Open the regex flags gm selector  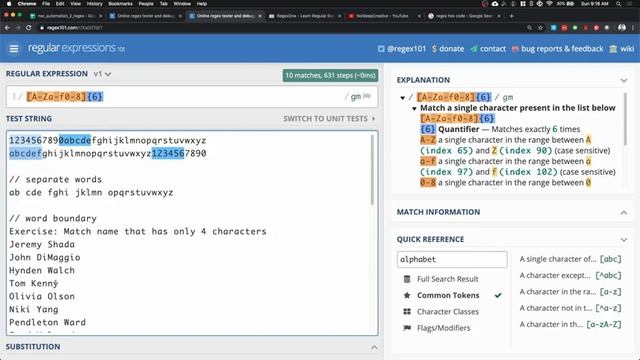(x=360, y=96)
